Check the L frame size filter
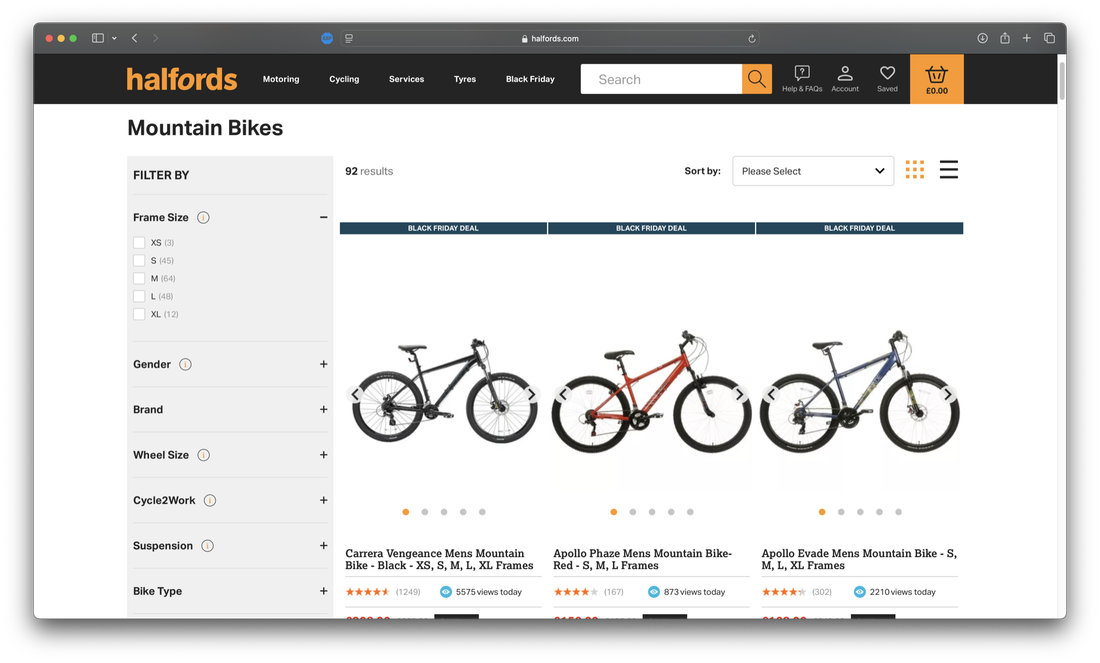This screenshot has height=663, width=1100. 139,296
